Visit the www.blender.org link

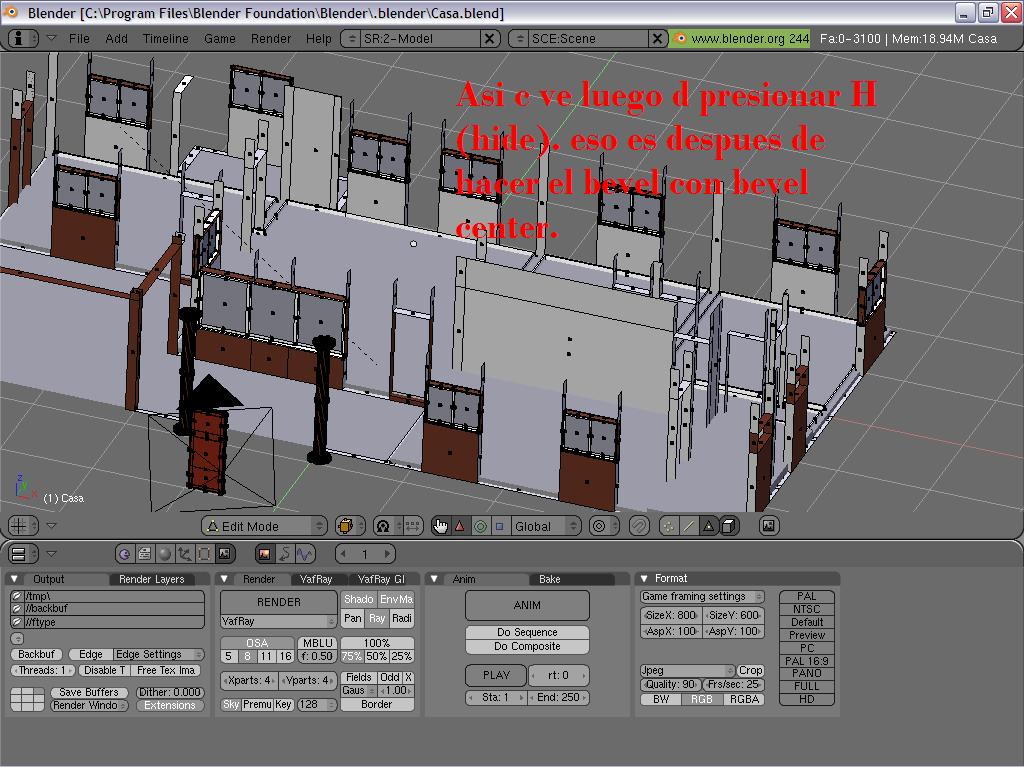pyautogui.click(x=741, y=39)
